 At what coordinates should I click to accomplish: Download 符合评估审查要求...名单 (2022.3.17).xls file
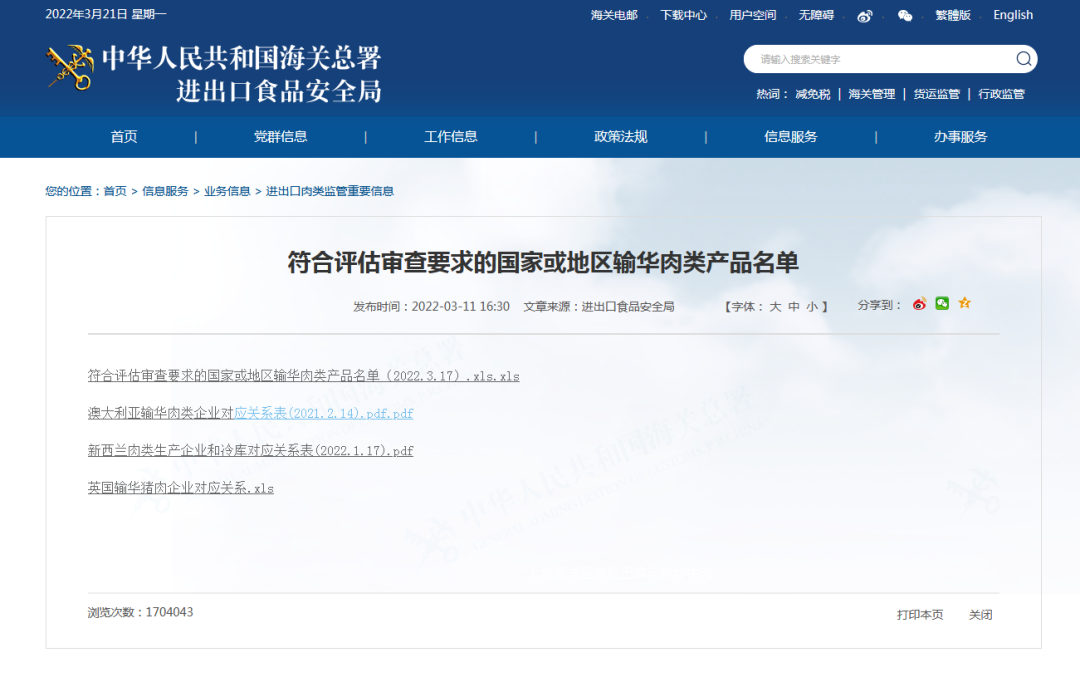pyautogui.click(x=304, y=376)
